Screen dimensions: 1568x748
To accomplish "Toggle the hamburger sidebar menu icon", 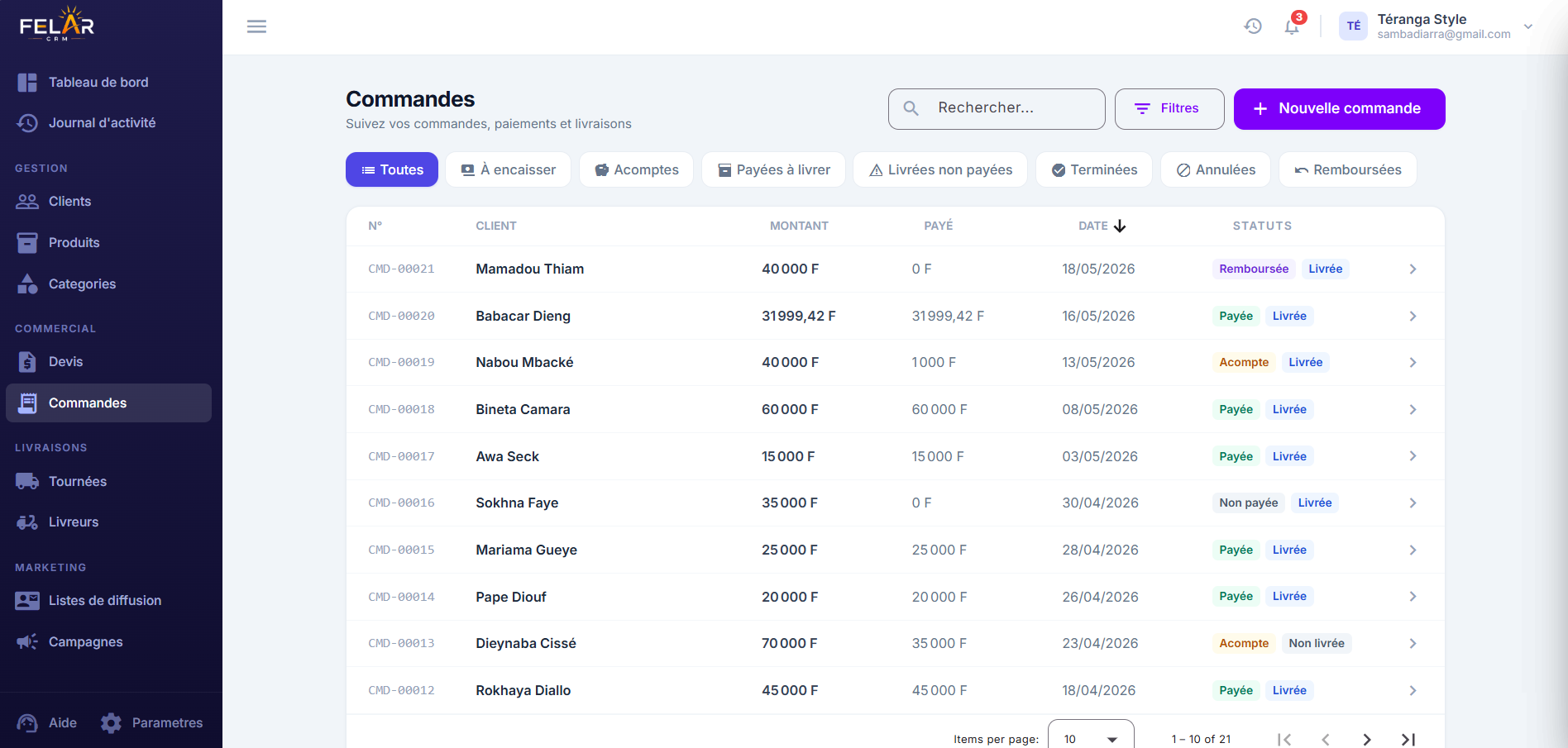I will (x=256, y=26).
